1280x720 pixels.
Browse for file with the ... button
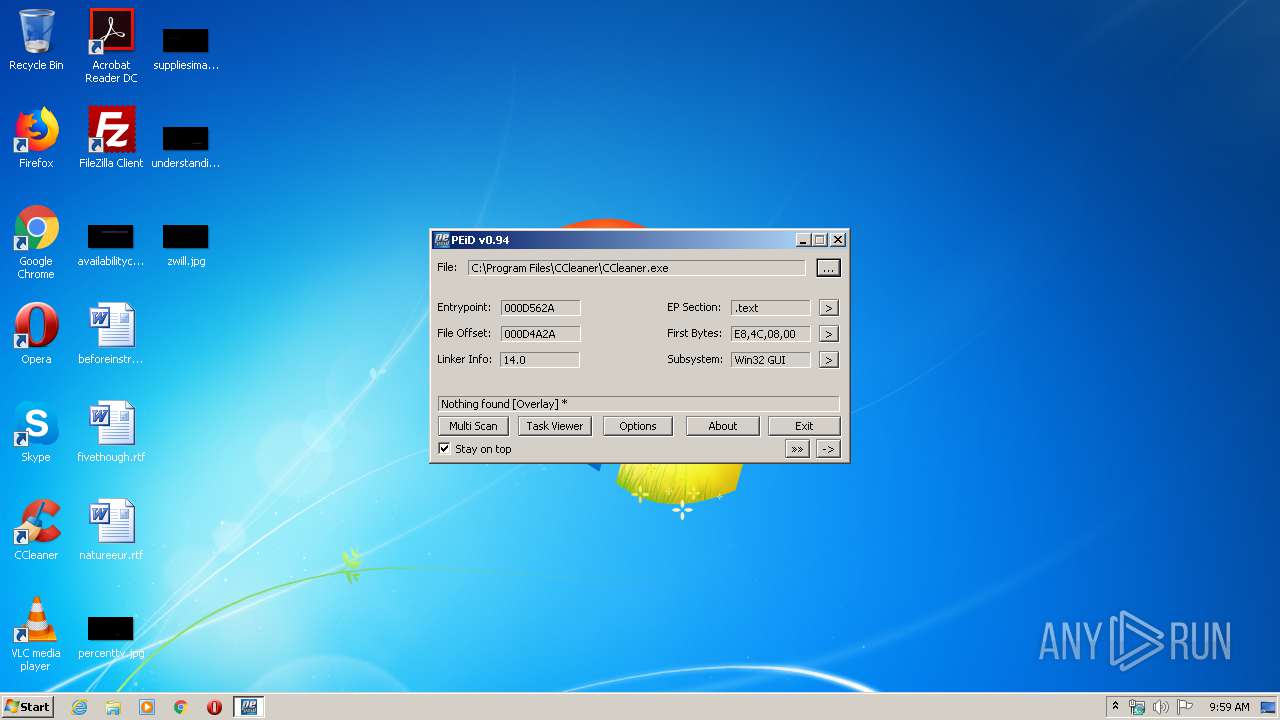(x=828, y=268)
